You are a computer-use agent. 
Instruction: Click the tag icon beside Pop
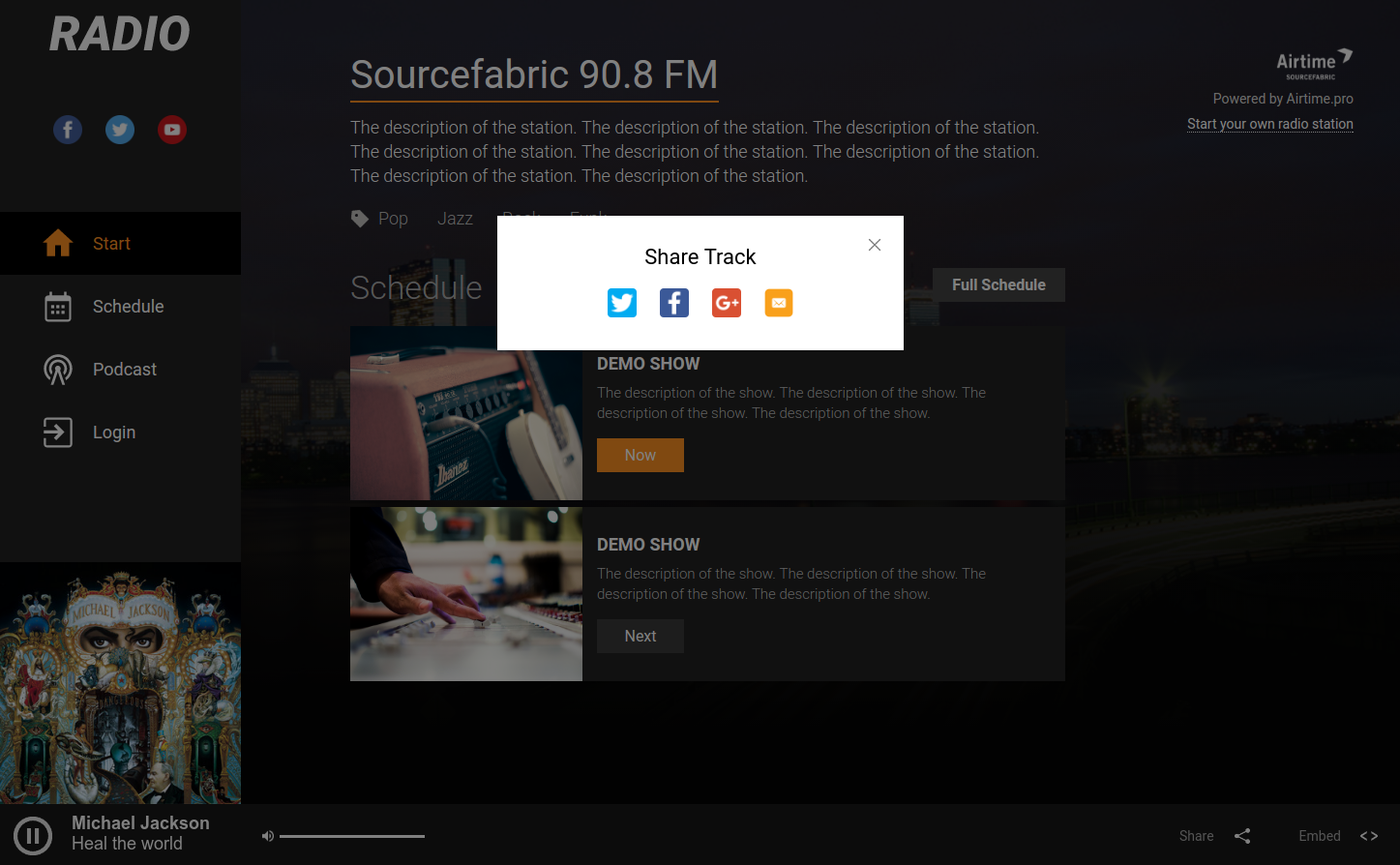[x=360, y=219]
